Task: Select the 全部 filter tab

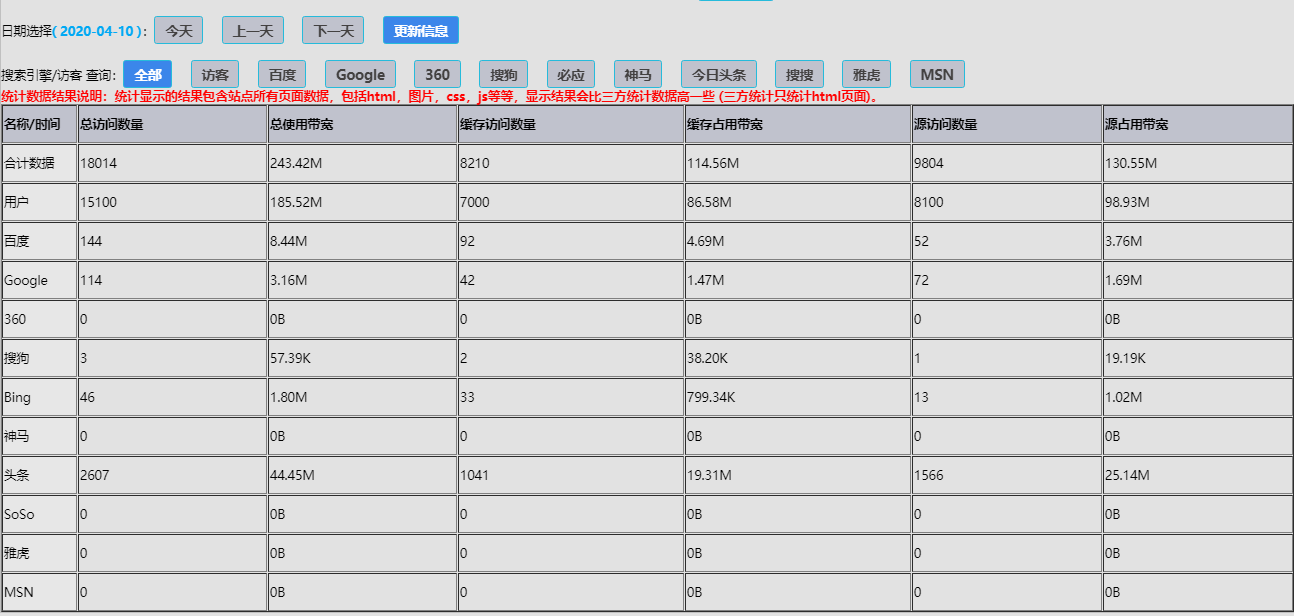Action: pos(147,75)
